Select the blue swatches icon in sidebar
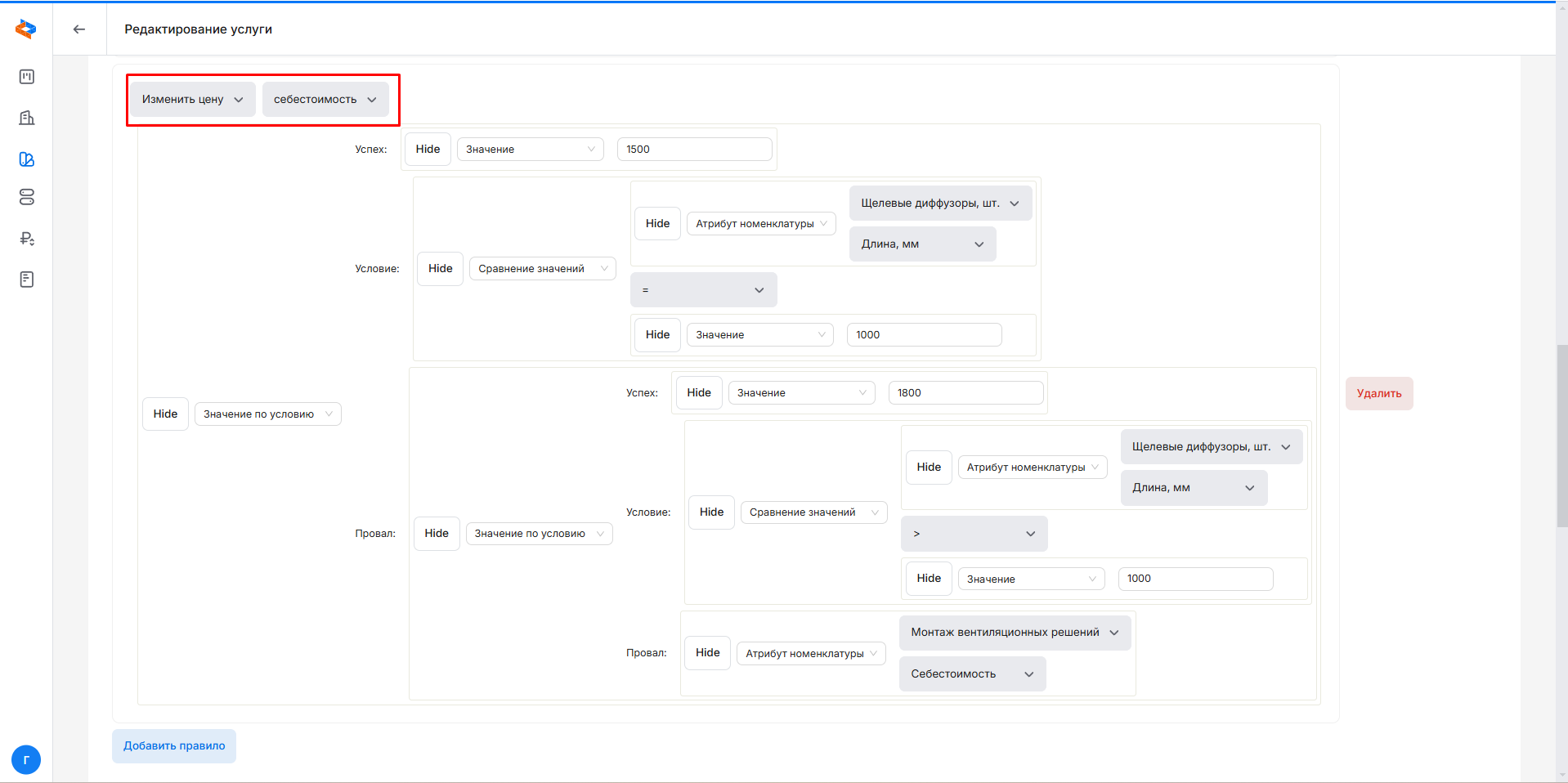 point(27,159)
